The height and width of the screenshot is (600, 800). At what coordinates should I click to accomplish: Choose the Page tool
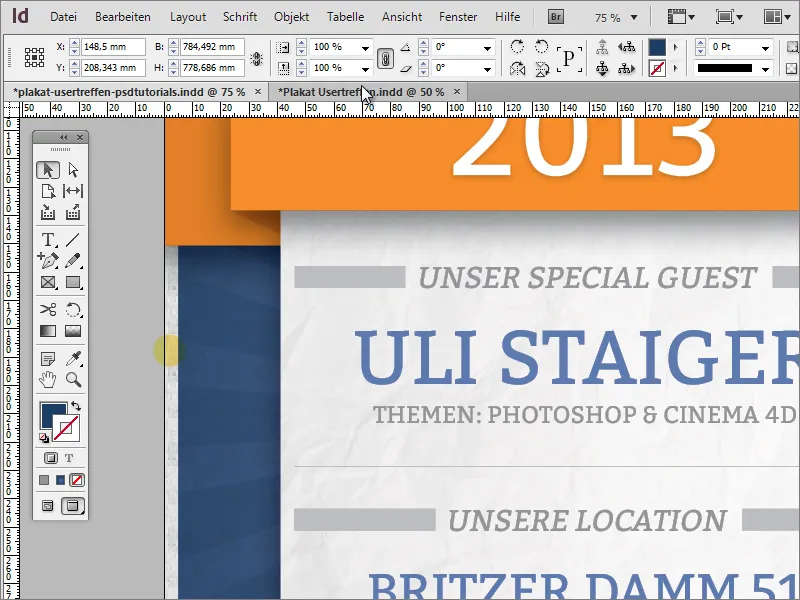(48, 191)
